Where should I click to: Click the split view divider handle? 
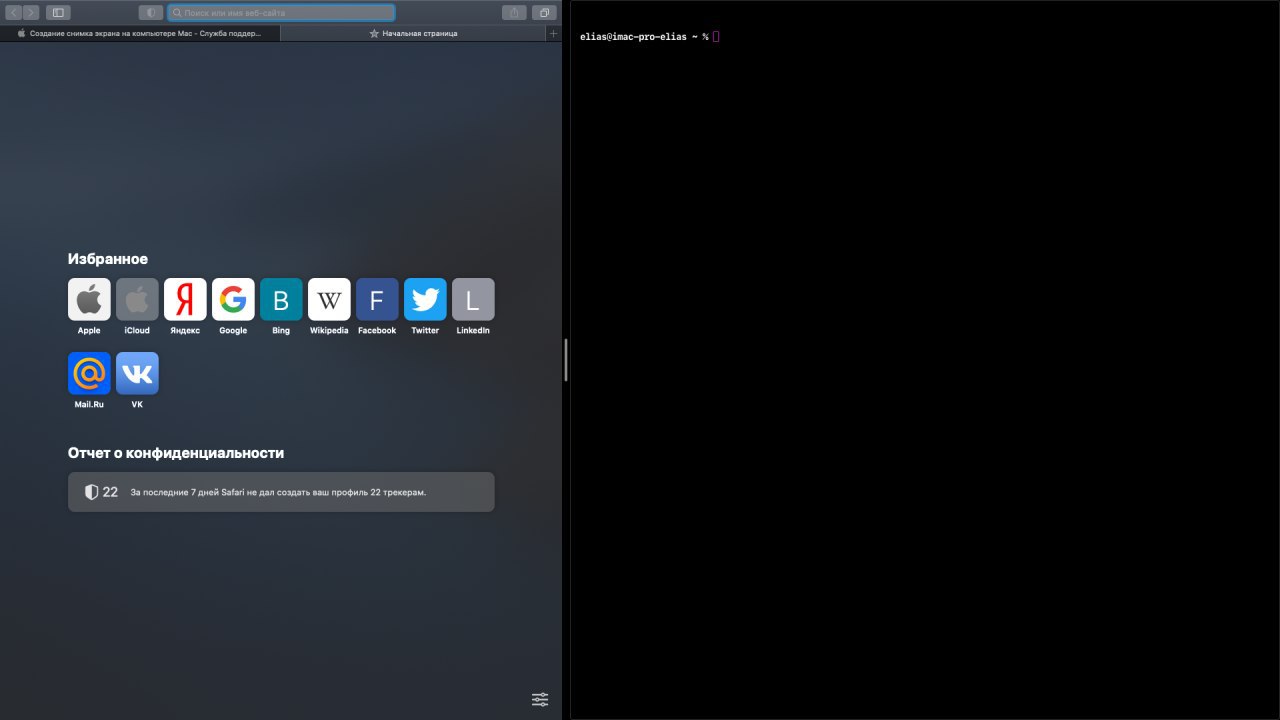click(566, 360)
